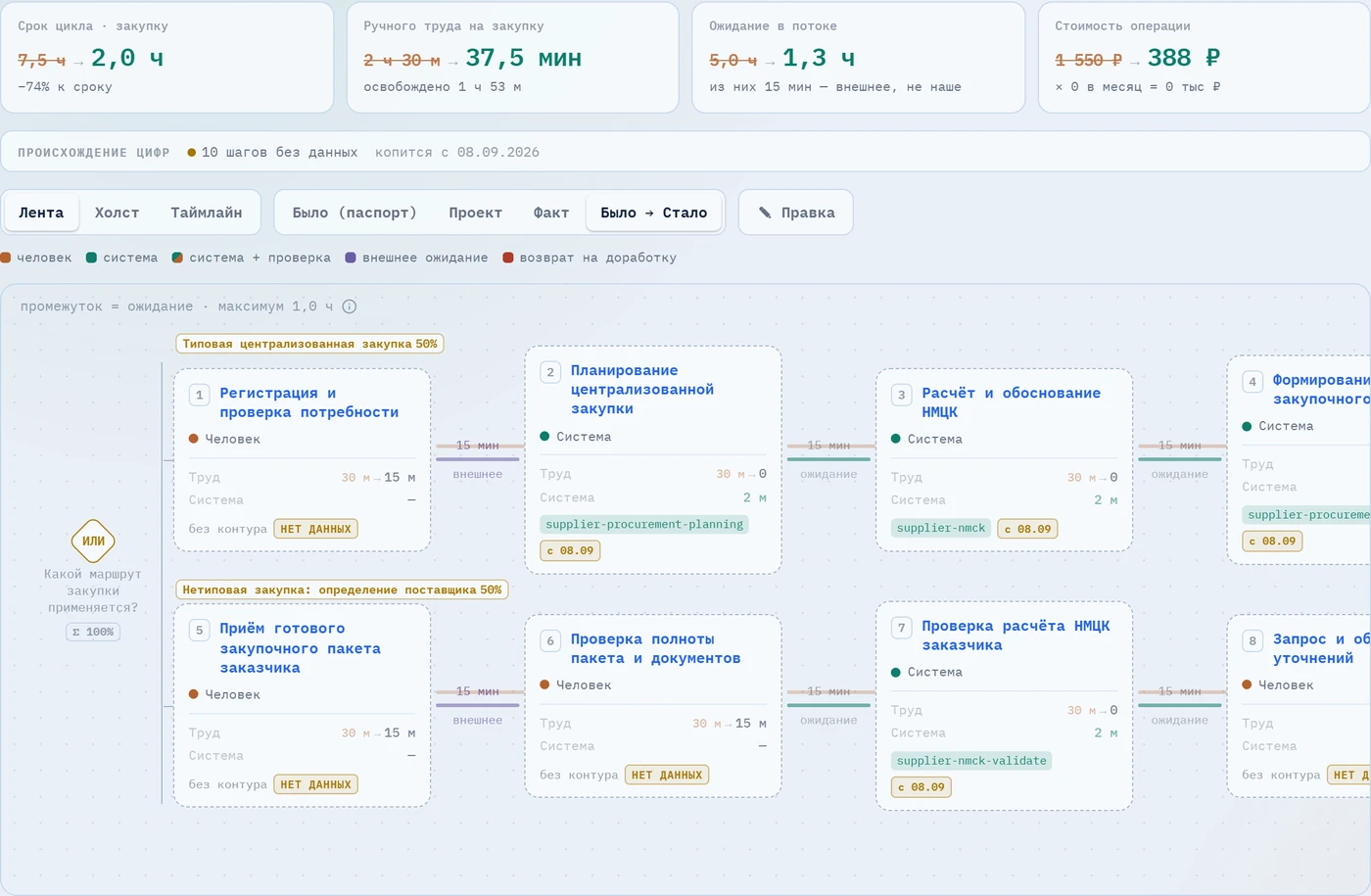Click the 10 шагов без данных indicator

point(272,152)
